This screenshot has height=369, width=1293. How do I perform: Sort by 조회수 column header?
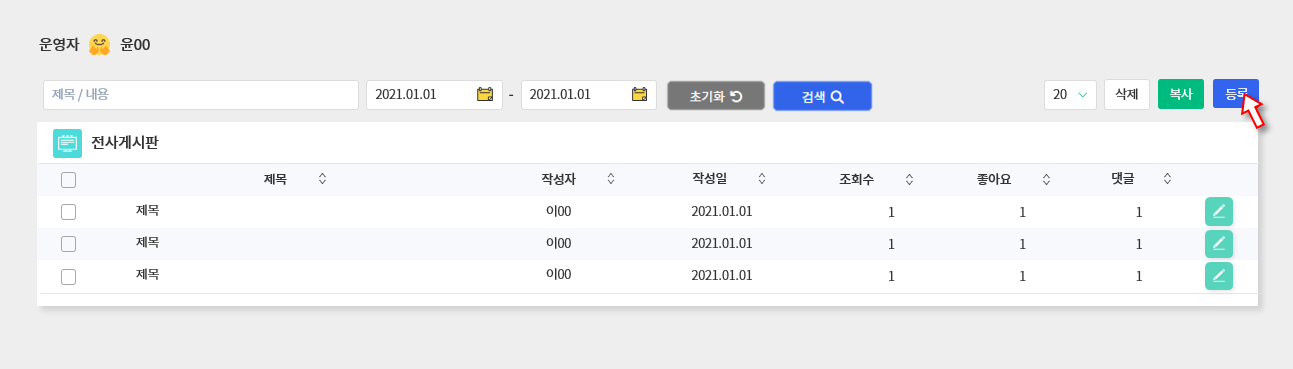(x=857, y=180)
